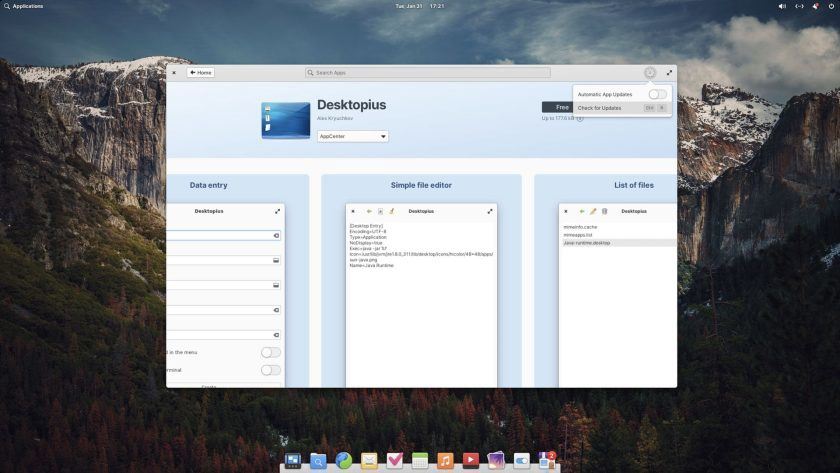The image size is (840, 473).
Task: Click the Desktopius app icon
Action: point(285,120)
